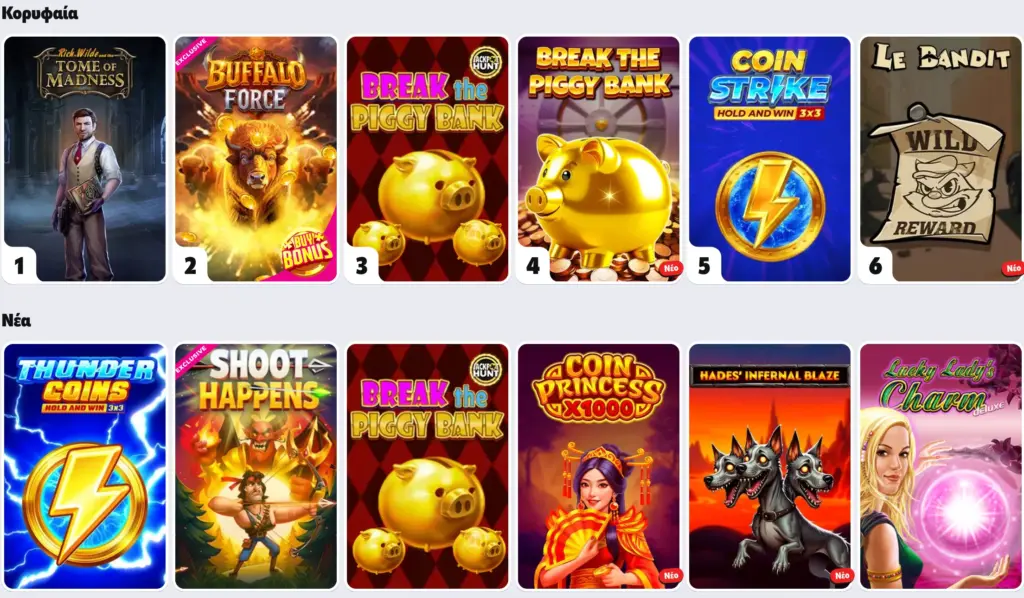The width and height of the screenshot is (1024, 598).
Task: Click the Buy Bonus badge on Buffalo Force
Action: [307, 251]
